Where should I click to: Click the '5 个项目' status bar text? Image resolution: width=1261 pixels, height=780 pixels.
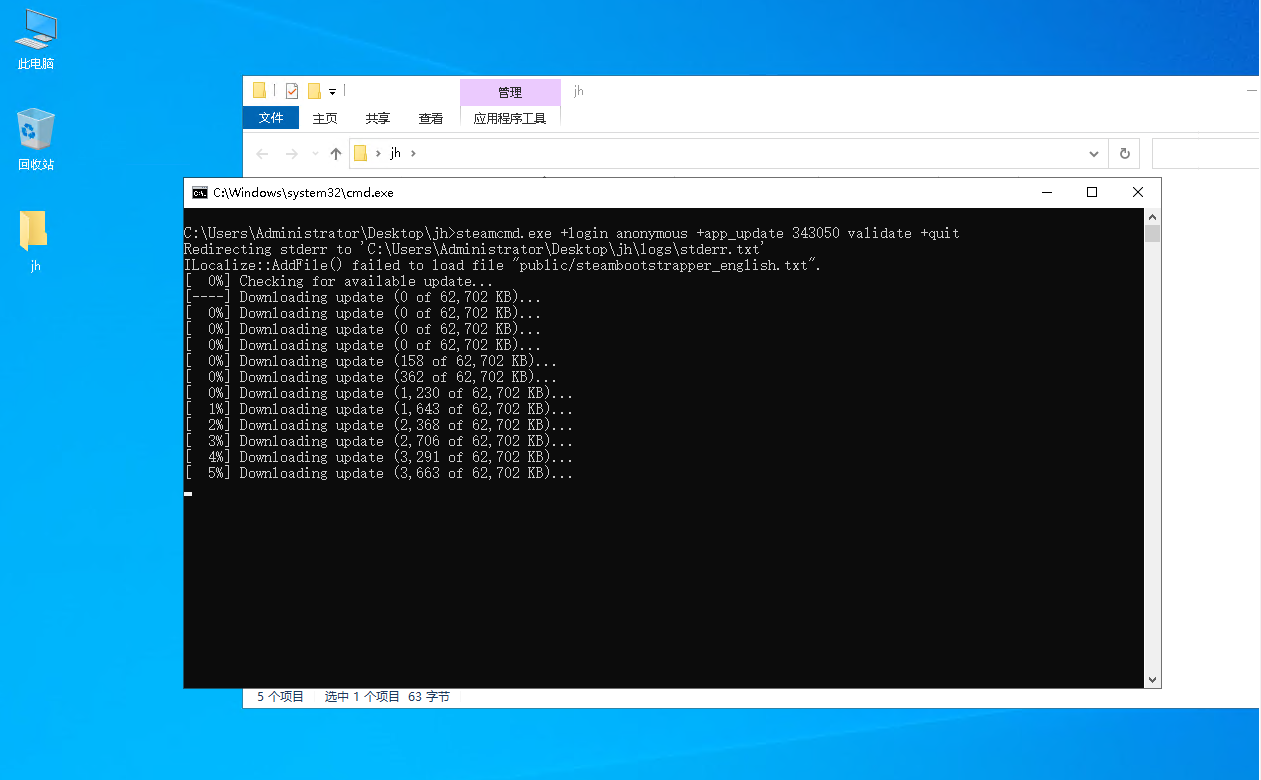click(x=281, y=697)
